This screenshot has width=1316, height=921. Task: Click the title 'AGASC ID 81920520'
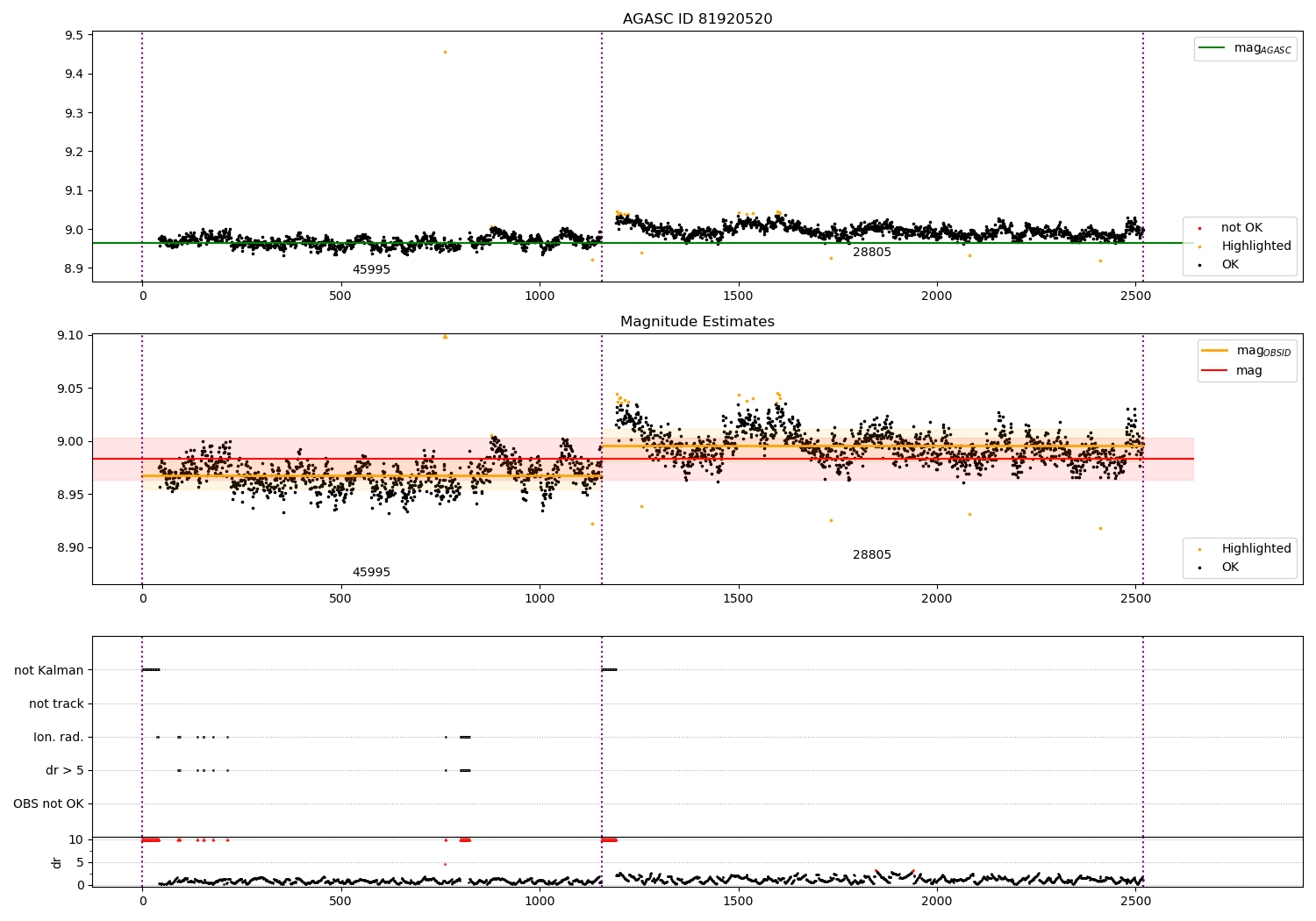pyautogui.click(x=697, y=19)
